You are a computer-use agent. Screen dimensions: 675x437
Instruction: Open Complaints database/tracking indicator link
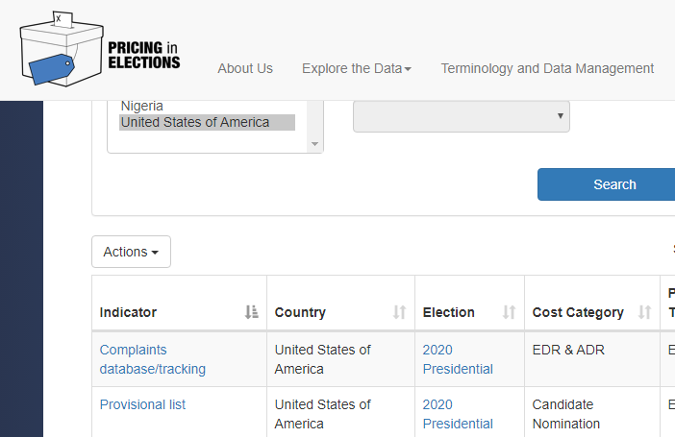(152, 359)
